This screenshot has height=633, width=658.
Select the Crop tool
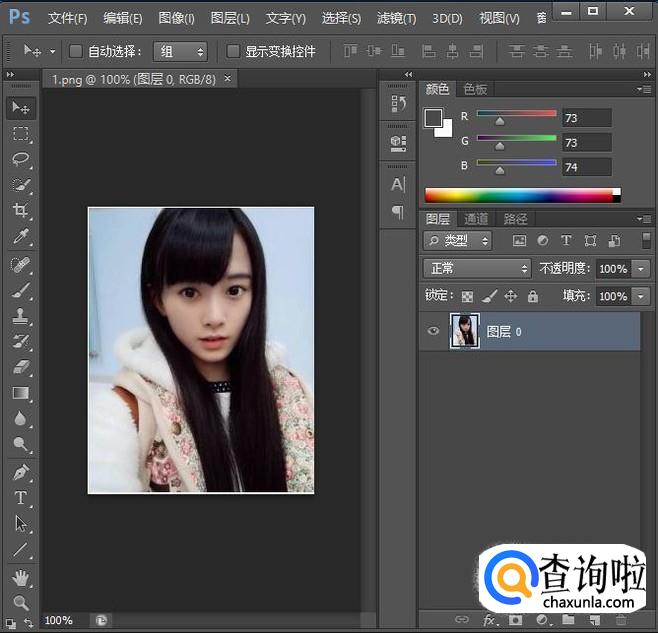point(20,211)
